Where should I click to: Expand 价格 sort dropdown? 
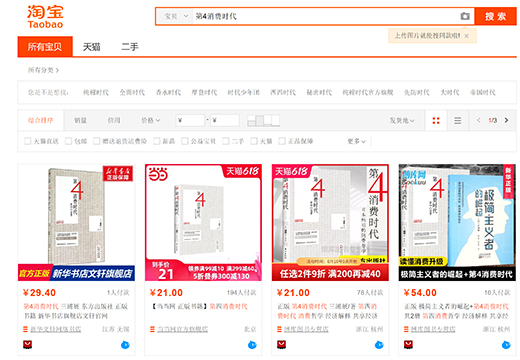point(150,120)
